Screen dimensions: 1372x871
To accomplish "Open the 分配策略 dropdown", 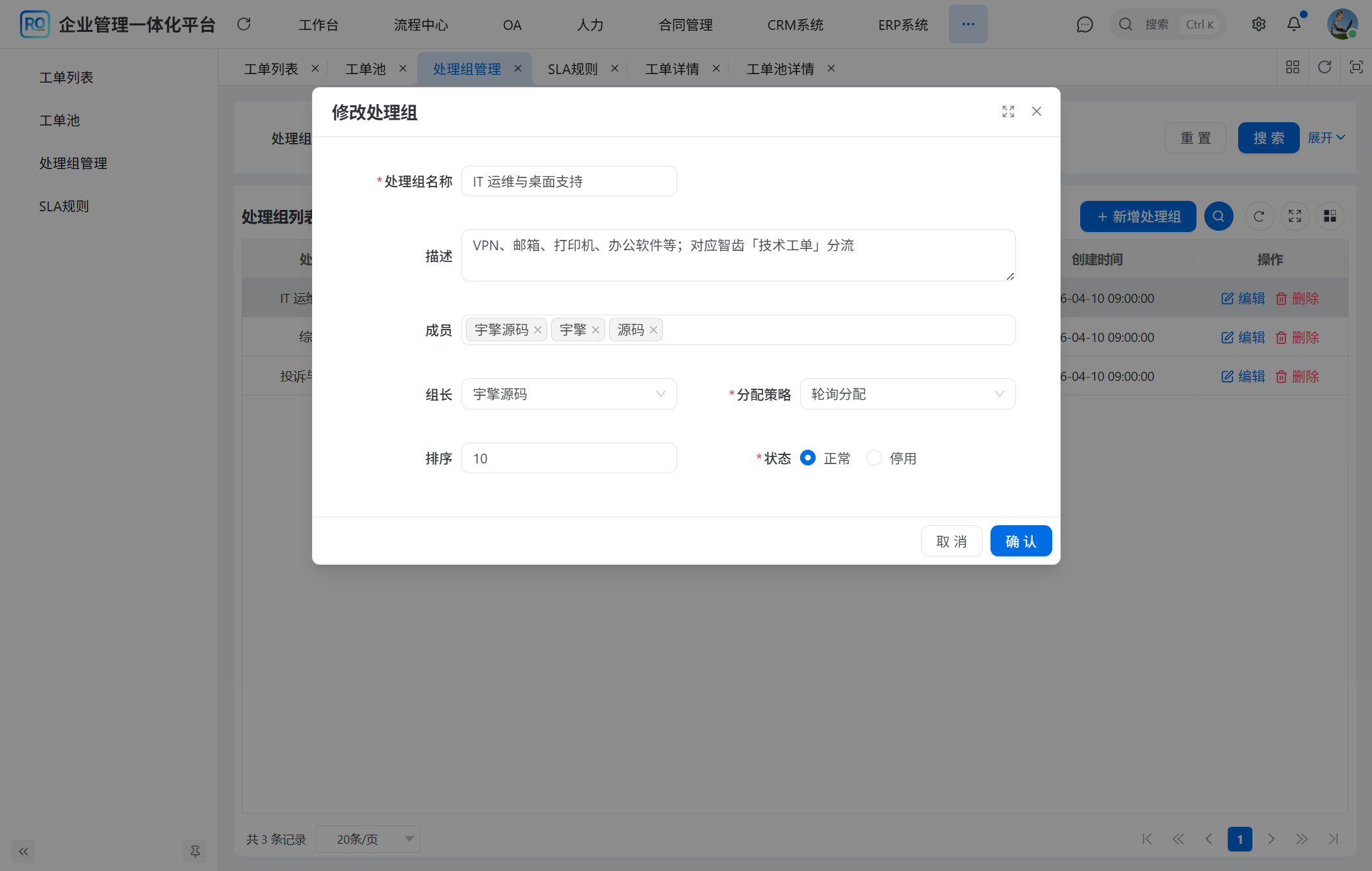I will [907, 394].
